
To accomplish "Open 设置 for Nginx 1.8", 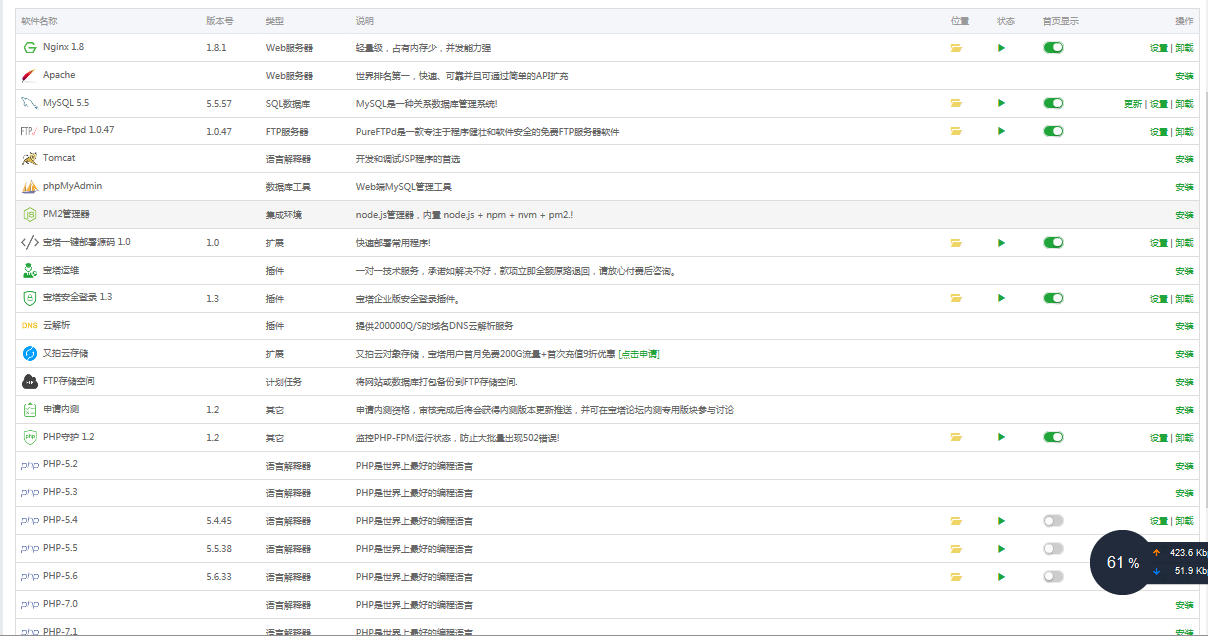I will [1159, 48].
